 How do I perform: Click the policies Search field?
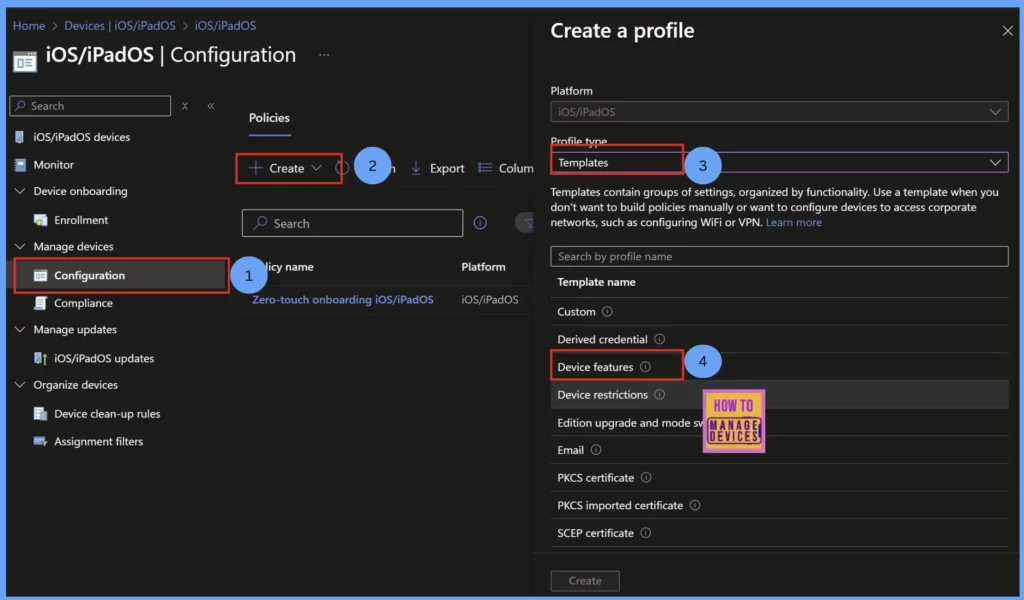coord(353,223)
